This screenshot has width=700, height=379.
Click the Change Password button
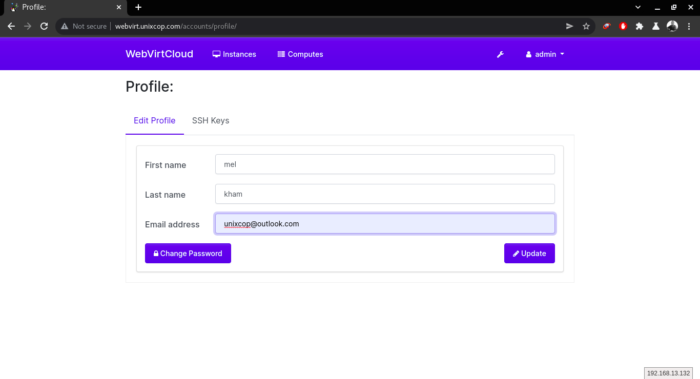[x=188, y=253]
